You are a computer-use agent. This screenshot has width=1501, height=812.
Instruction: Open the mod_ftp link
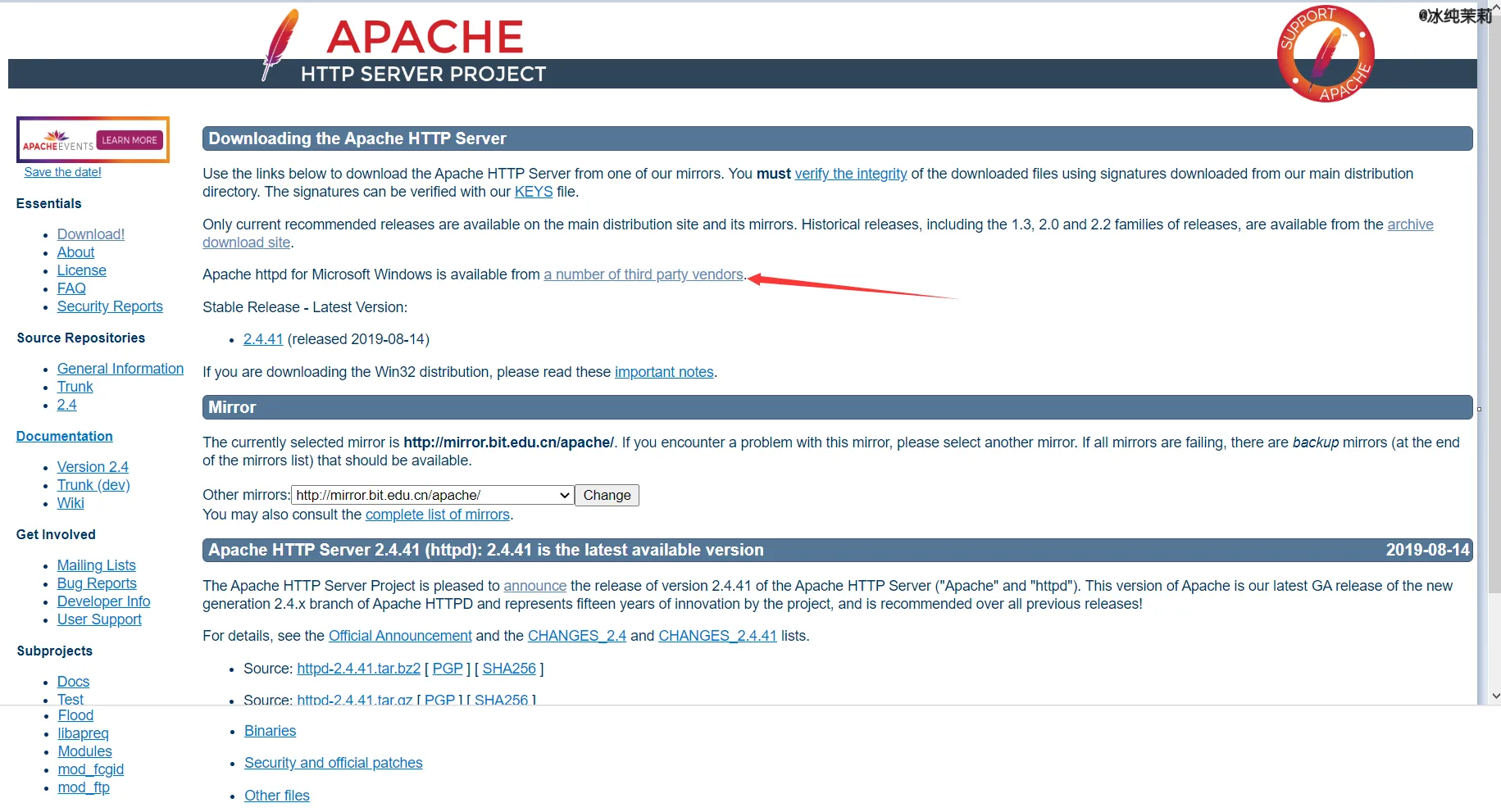(x=84, y=787)
